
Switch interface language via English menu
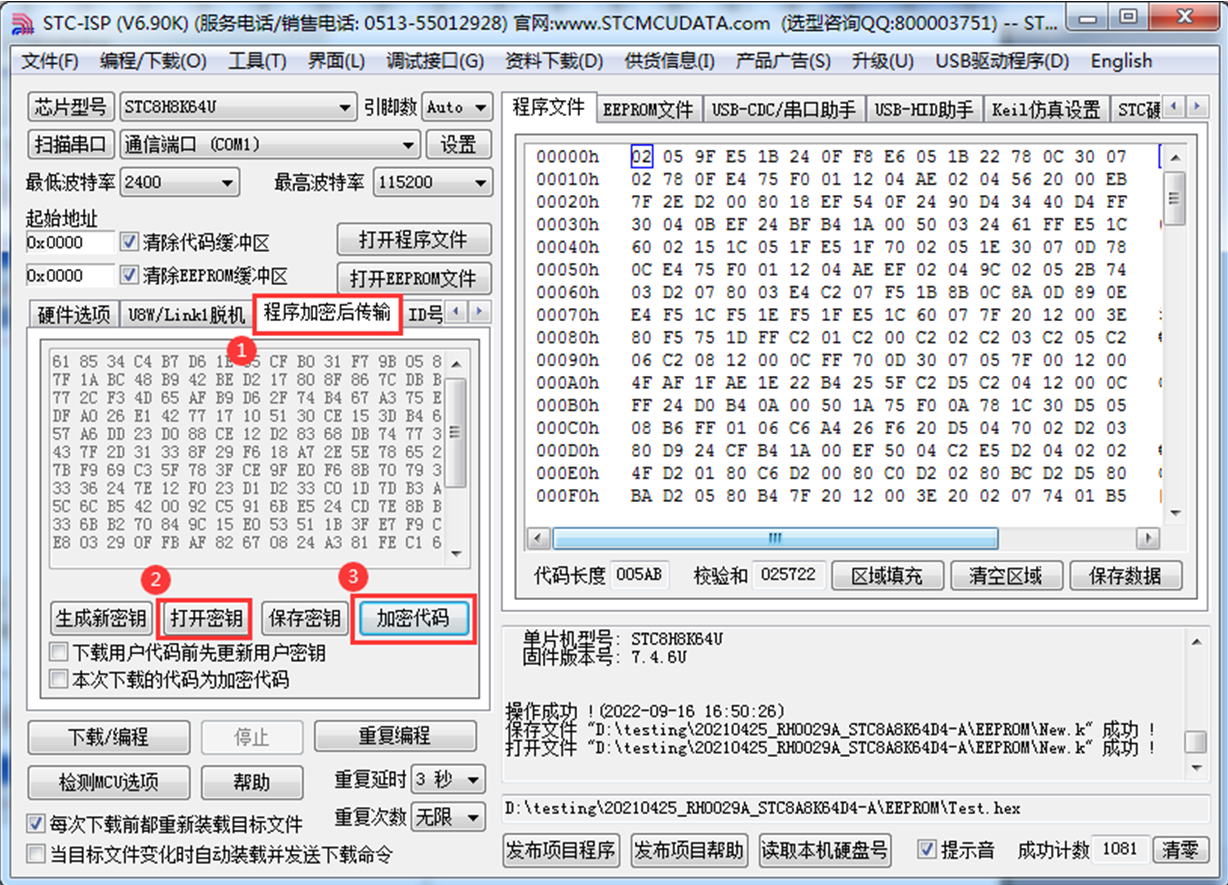(1121, 61)
